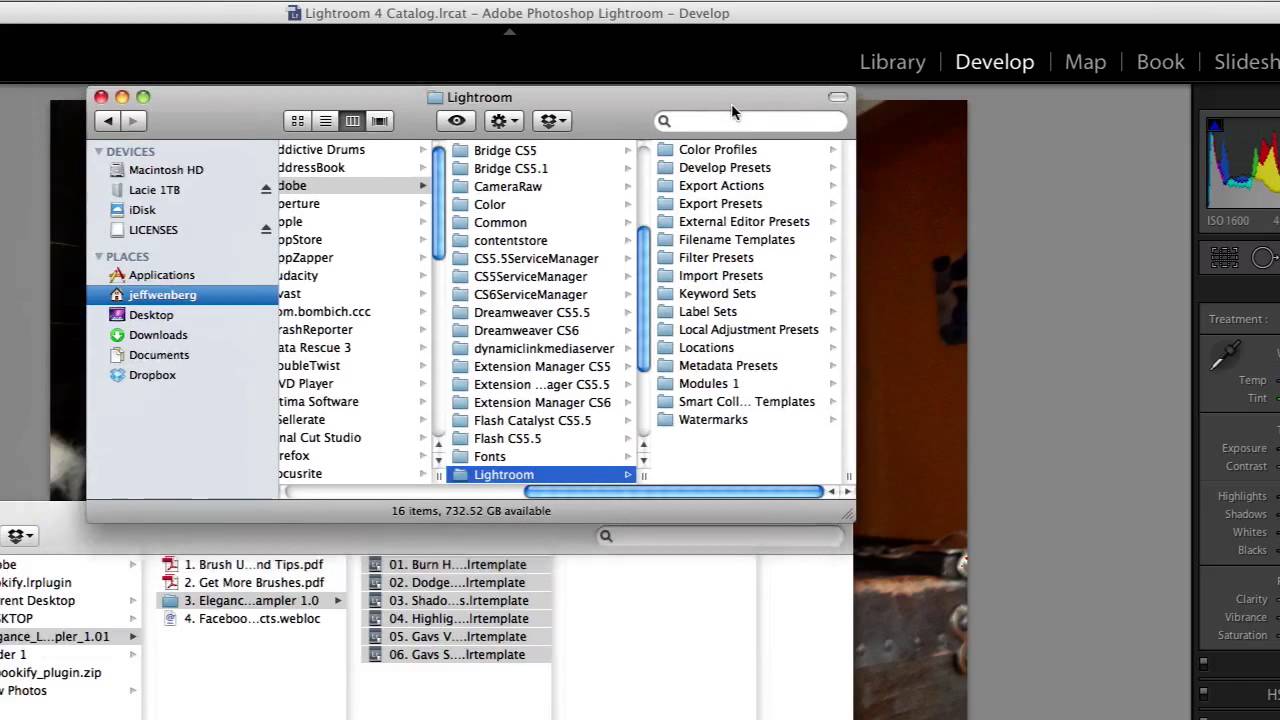The width and height of the screenshot is (1280, 720).
Task: Open the Local Adjustment Presets folder
Action: [747, 330]
